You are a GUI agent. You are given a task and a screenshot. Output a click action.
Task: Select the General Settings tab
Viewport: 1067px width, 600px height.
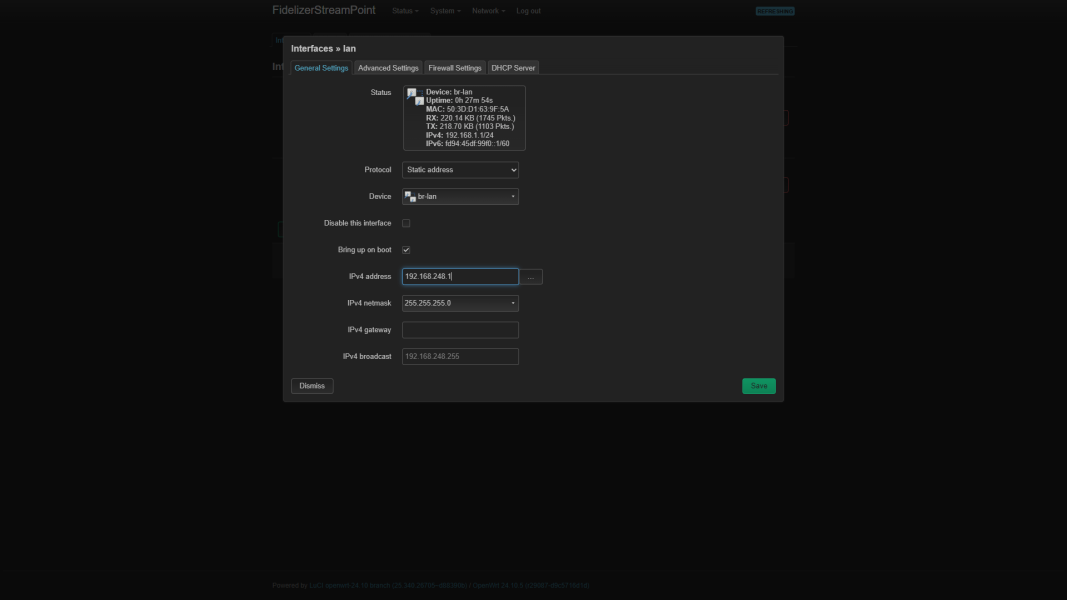tap(321, 68)
